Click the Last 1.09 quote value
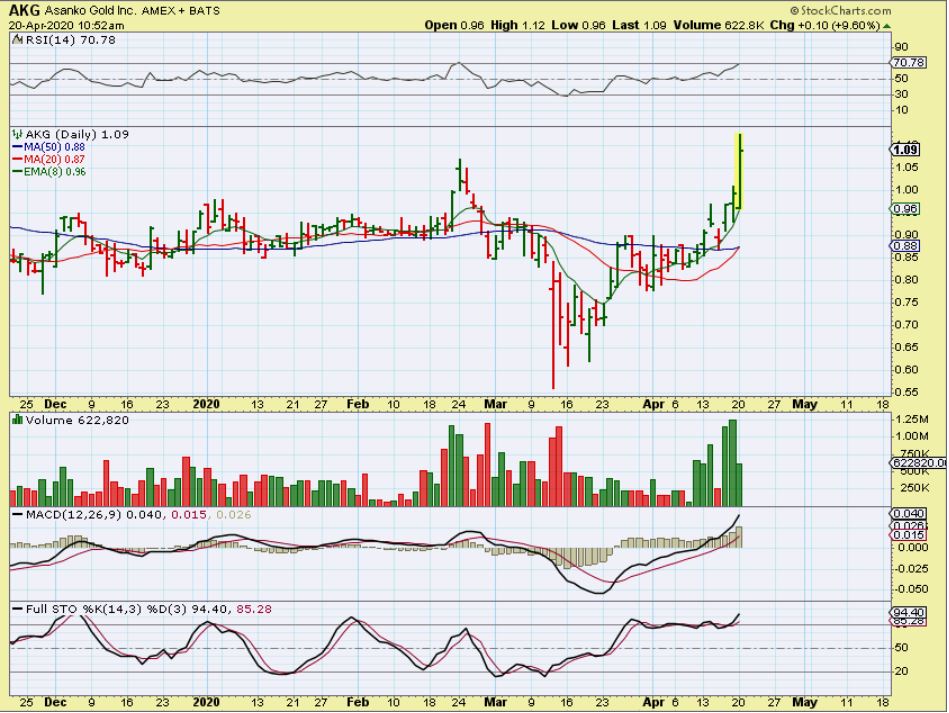 click(x=639, y=25)
